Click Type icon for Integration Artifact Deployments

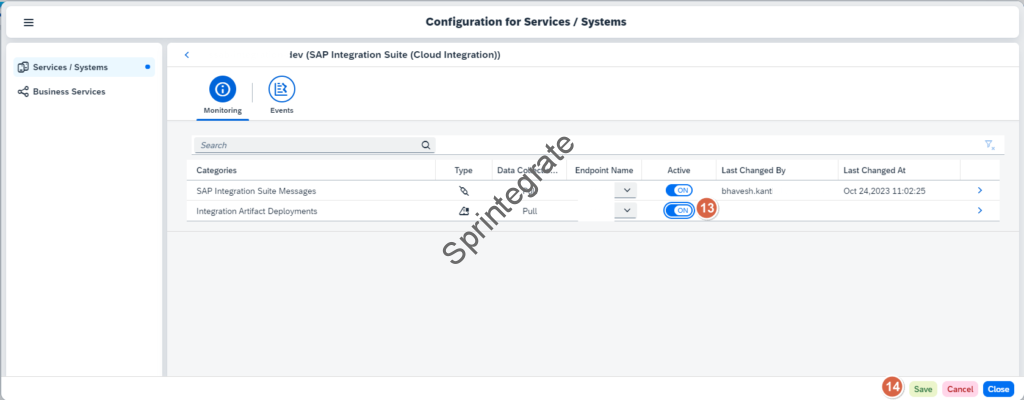463,211
